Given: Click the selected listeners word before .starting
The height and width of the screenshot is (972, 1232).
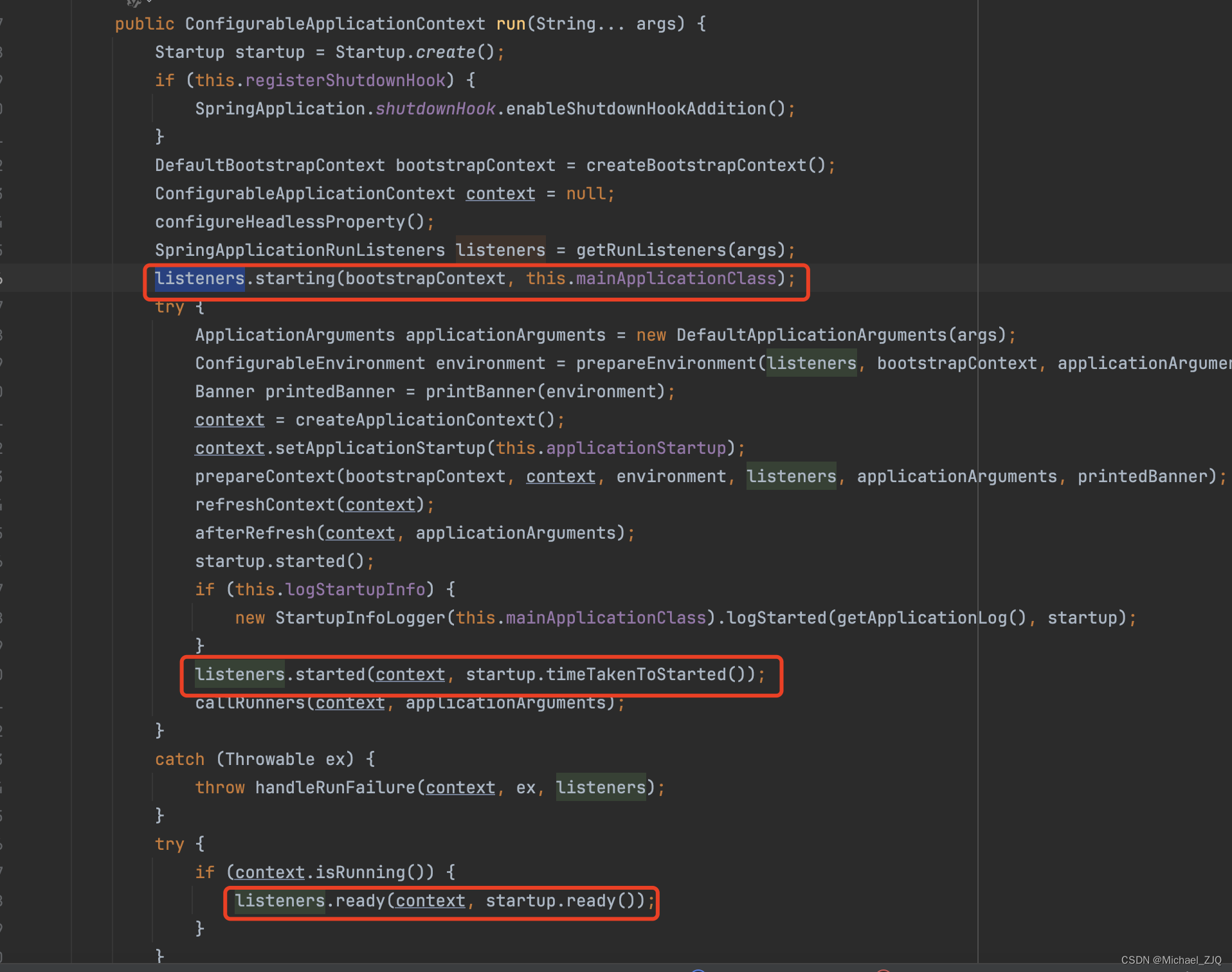Looking at the screenshot, I should [x=200, y=278].
